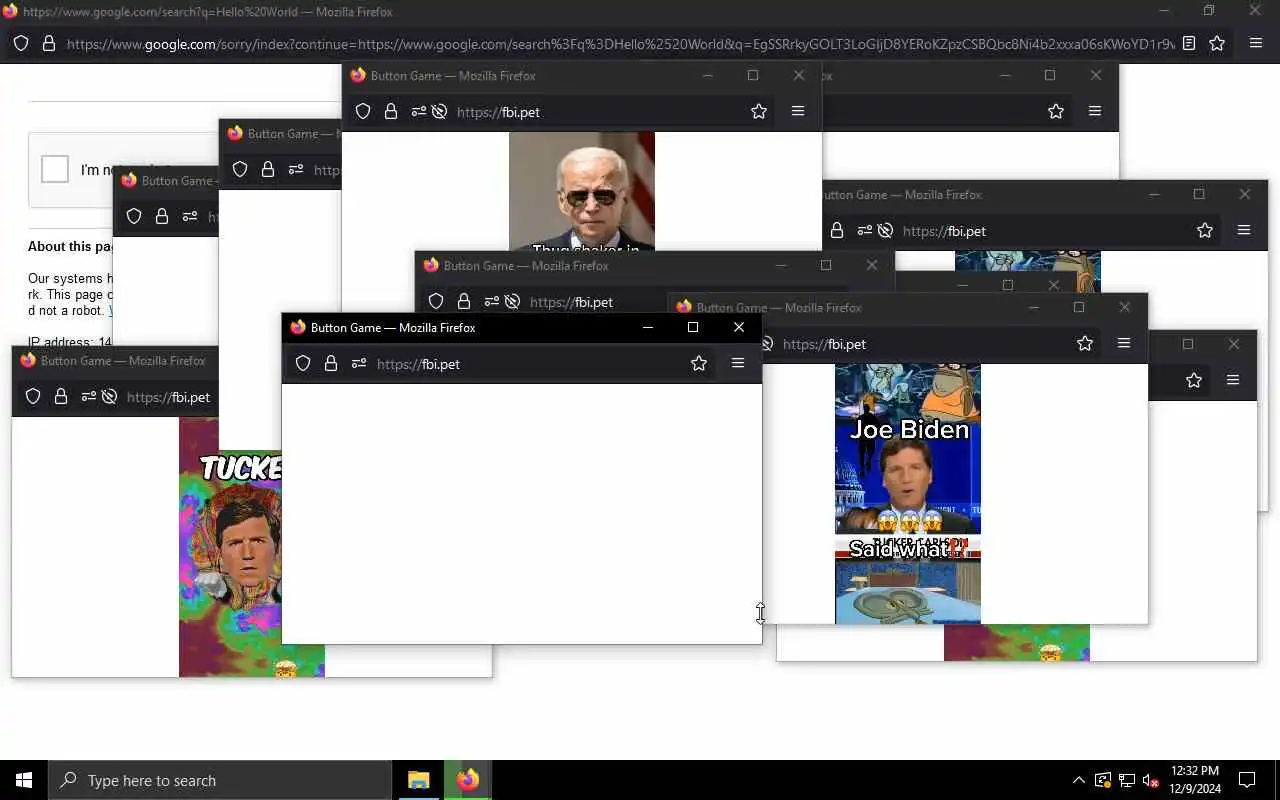Open permissions icon in Tucker psychedelic window

tap(89, 397)
